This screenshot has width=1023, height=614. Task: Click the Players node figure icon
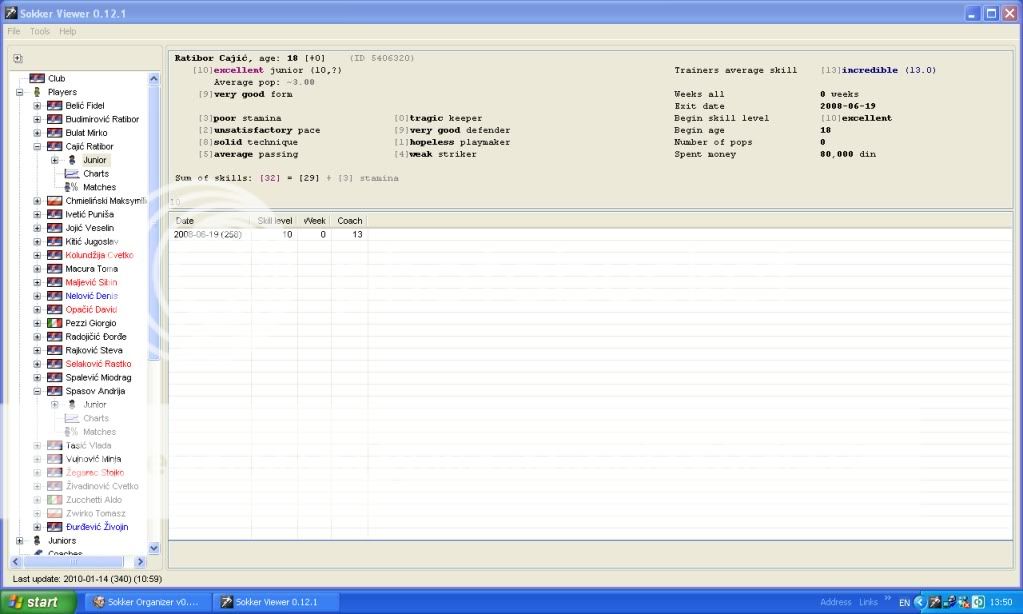click(37, 92)
